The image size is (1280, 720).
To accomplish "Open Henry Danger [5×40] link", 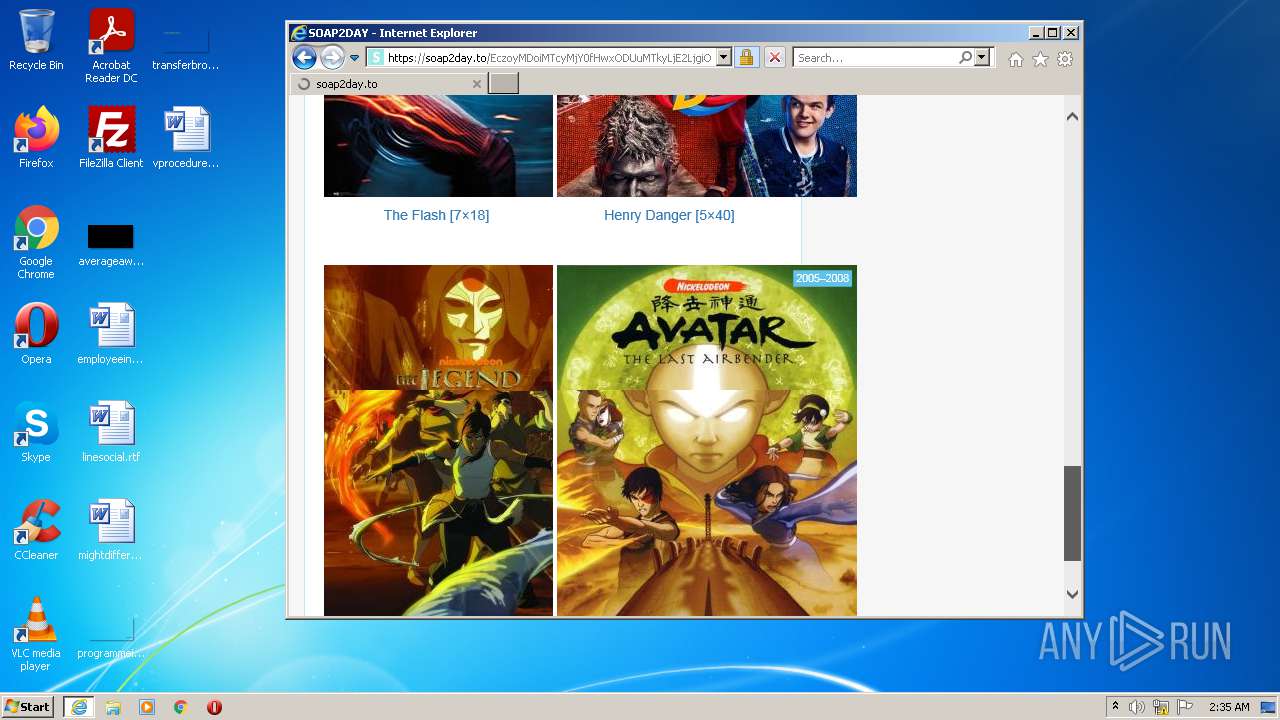I will point(669,215).
